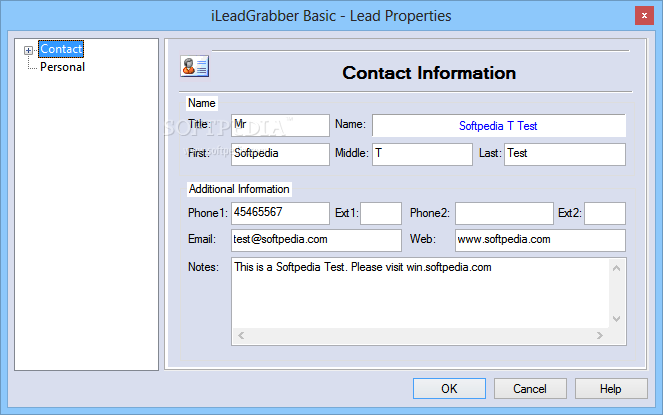Viewport: 663px width, 415px height.
Task: Click the Last name field
Action: [x=564, y=154]
